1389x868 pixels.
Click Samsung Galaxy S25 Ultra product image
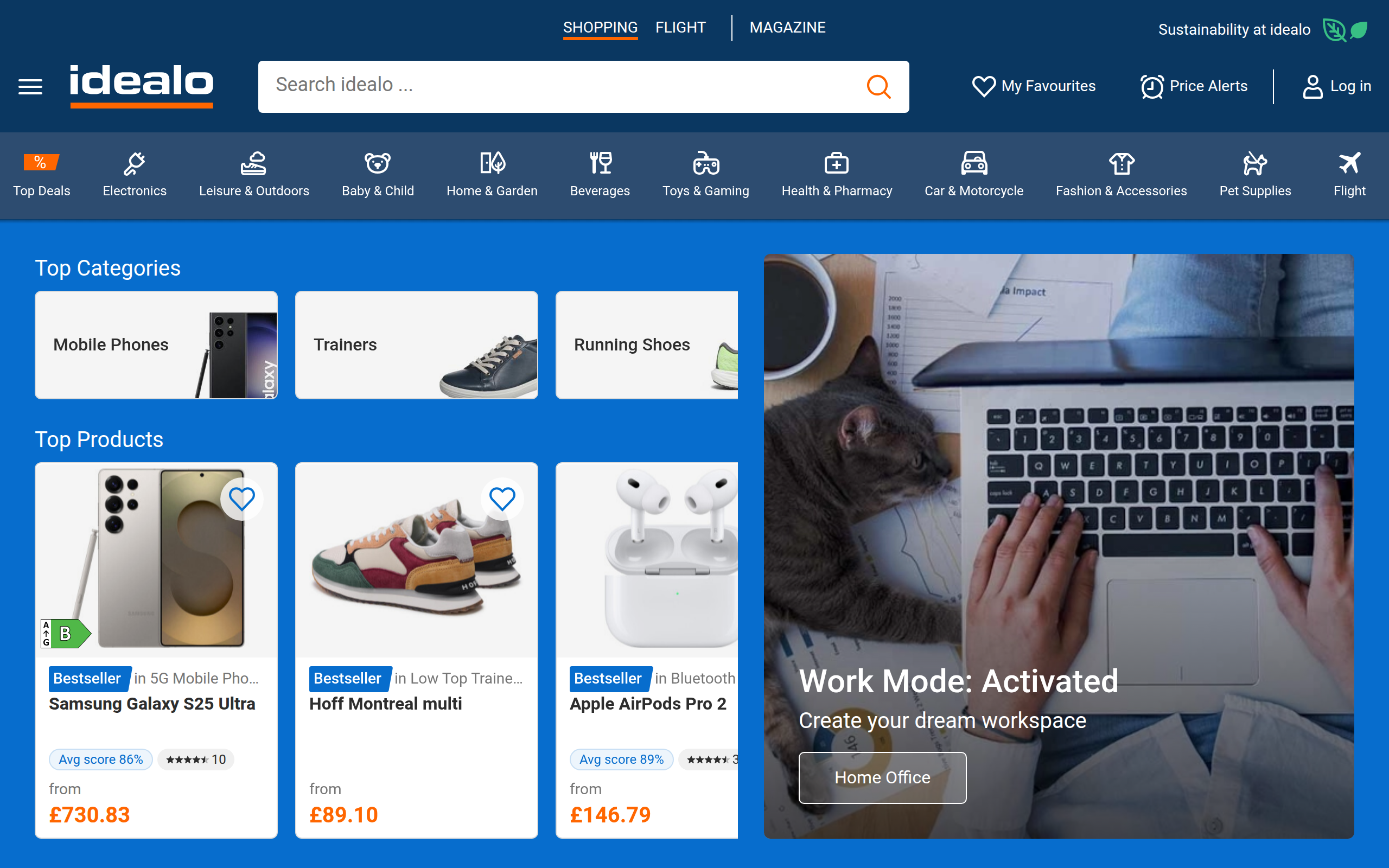pyautogui.click(x=156, y=560)
